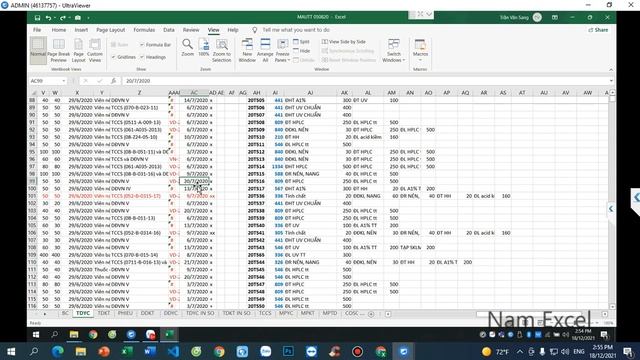Click View Side by Side
Viewport: 640px width, 360px height.
click(344, 42)
